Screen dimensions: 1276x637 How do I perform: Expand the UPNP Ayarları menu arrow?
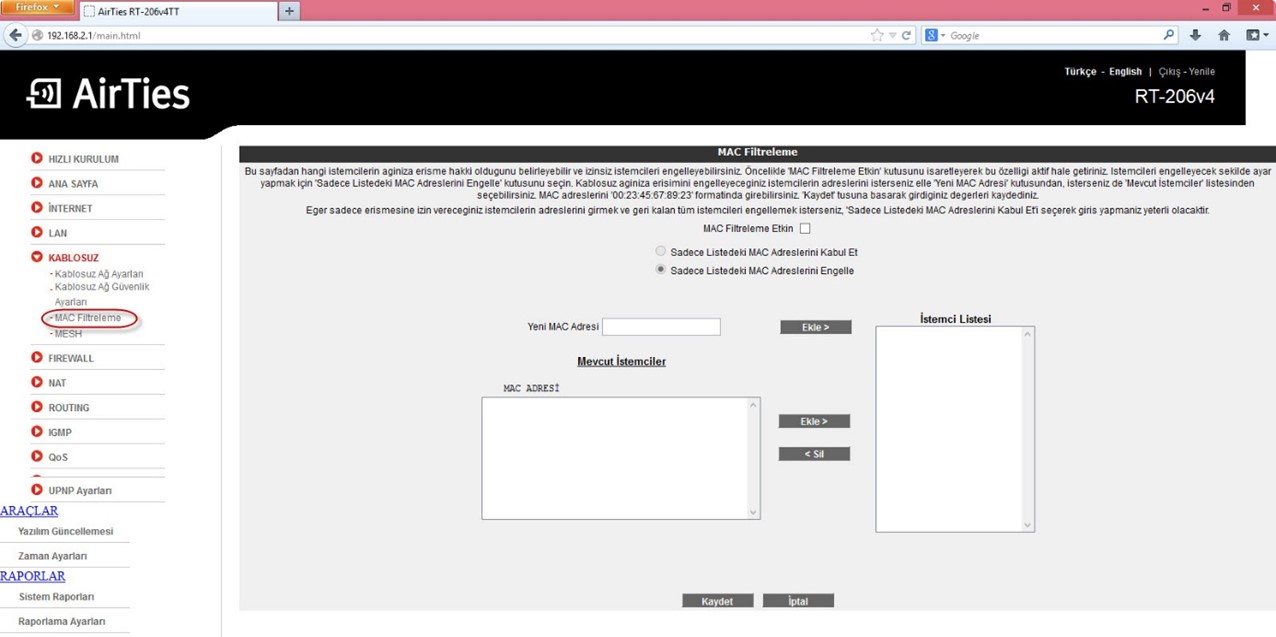click(37, 490)
